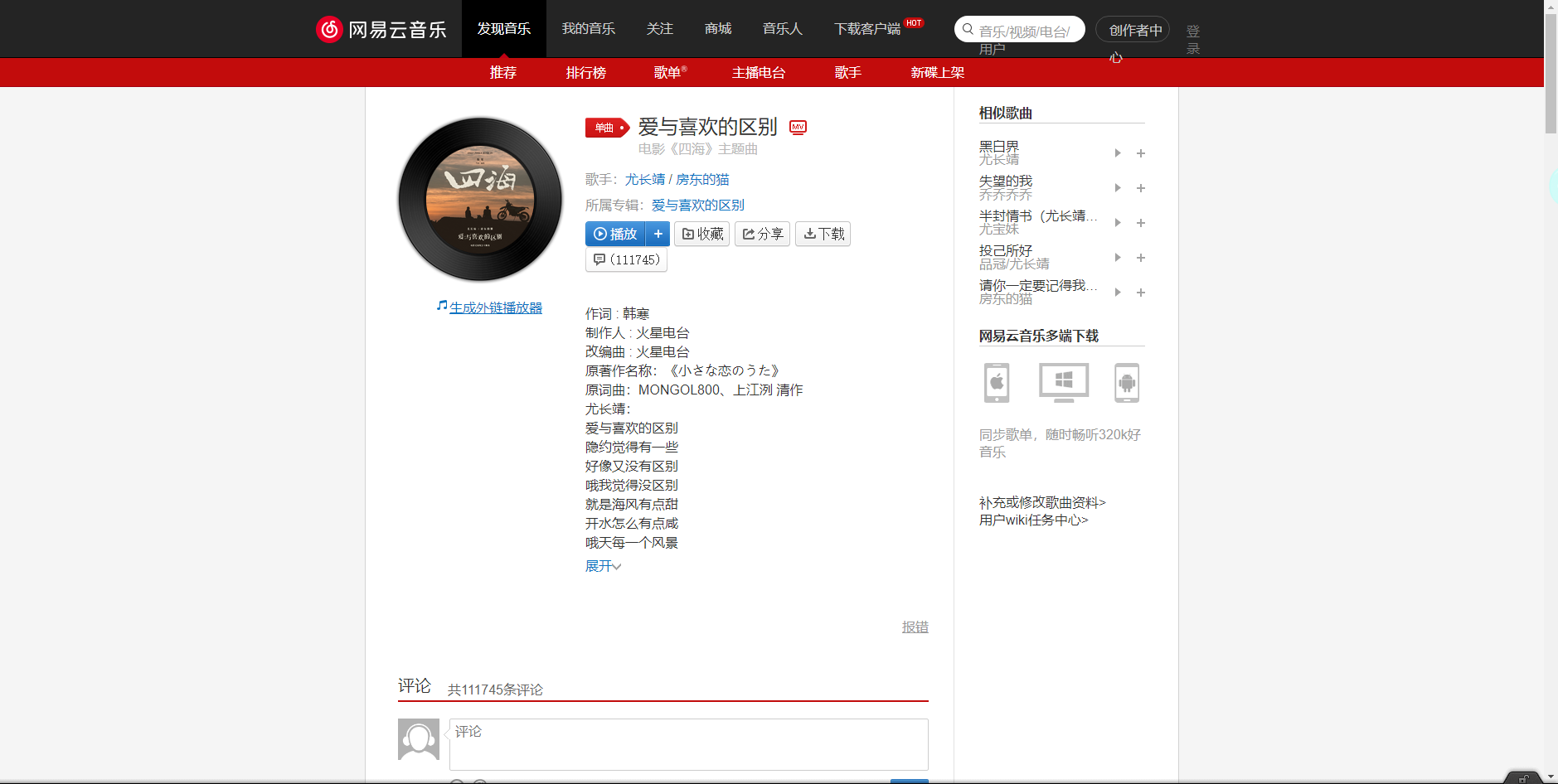This screenshot has height=784, width=1558.
Task: Open comments via the 111745 comment icon
Action: tap(626, 259)
